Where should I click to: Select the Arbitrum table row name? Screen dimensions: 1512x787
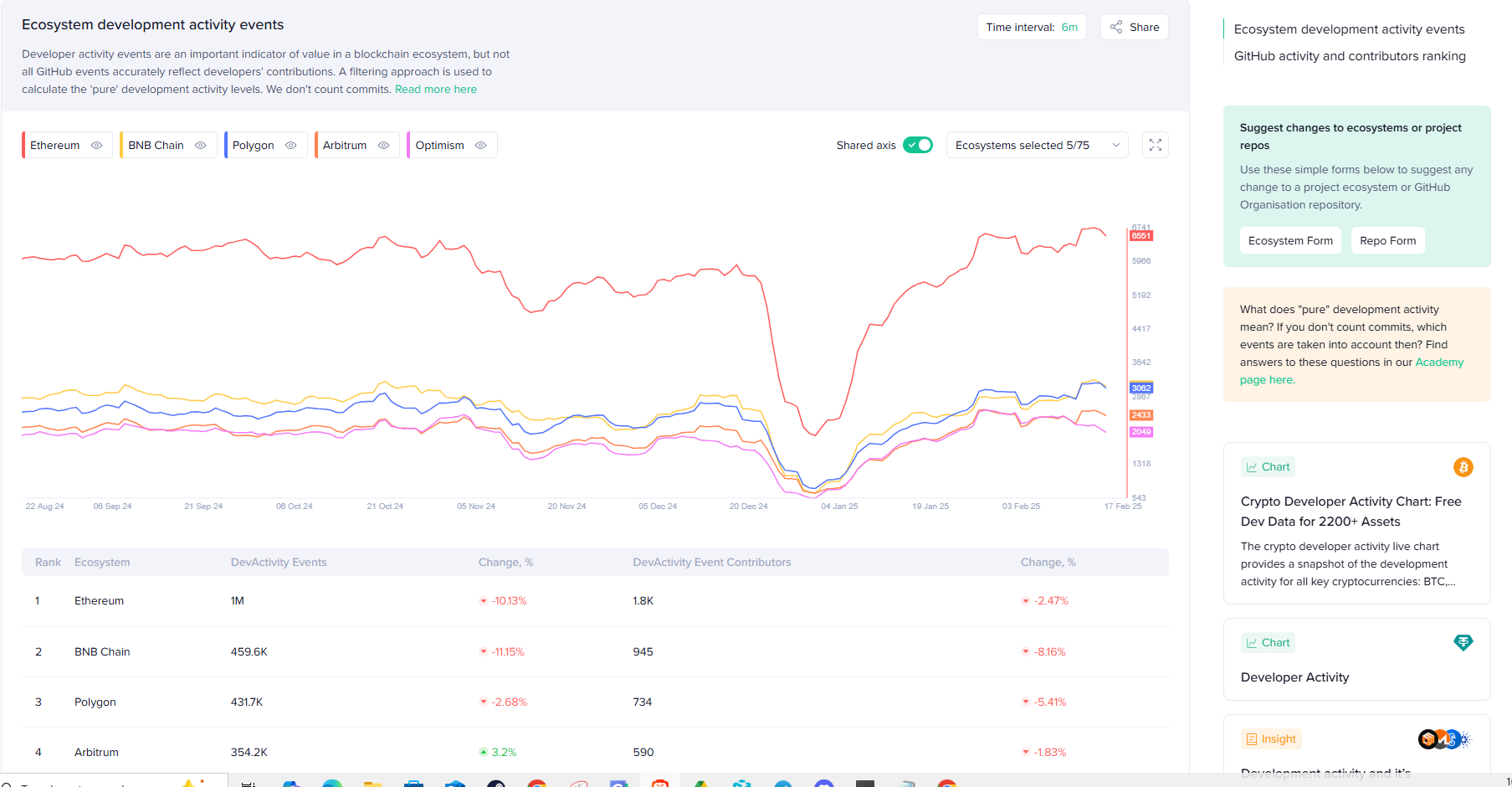pos(96,753)
